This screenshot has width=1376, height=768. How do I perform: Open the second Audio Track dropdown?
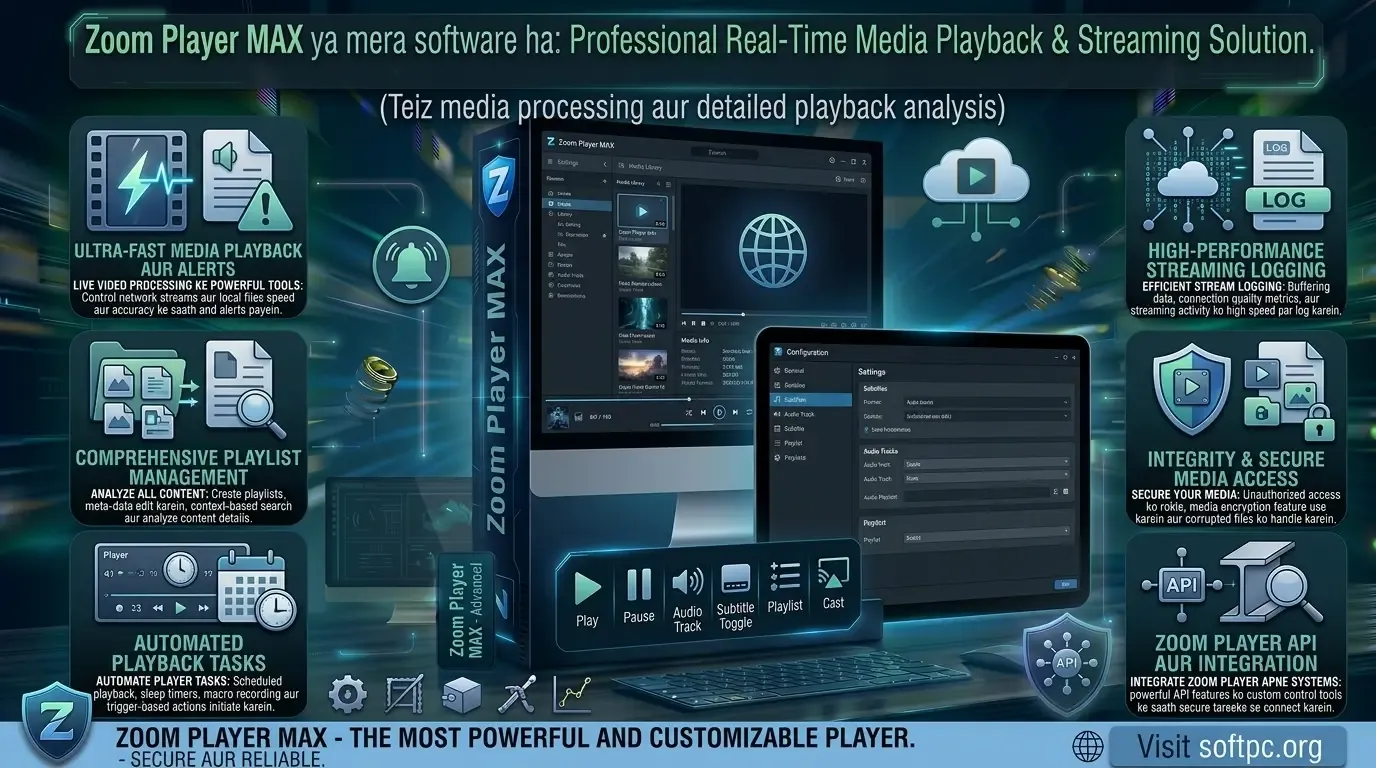pos(985,478)
